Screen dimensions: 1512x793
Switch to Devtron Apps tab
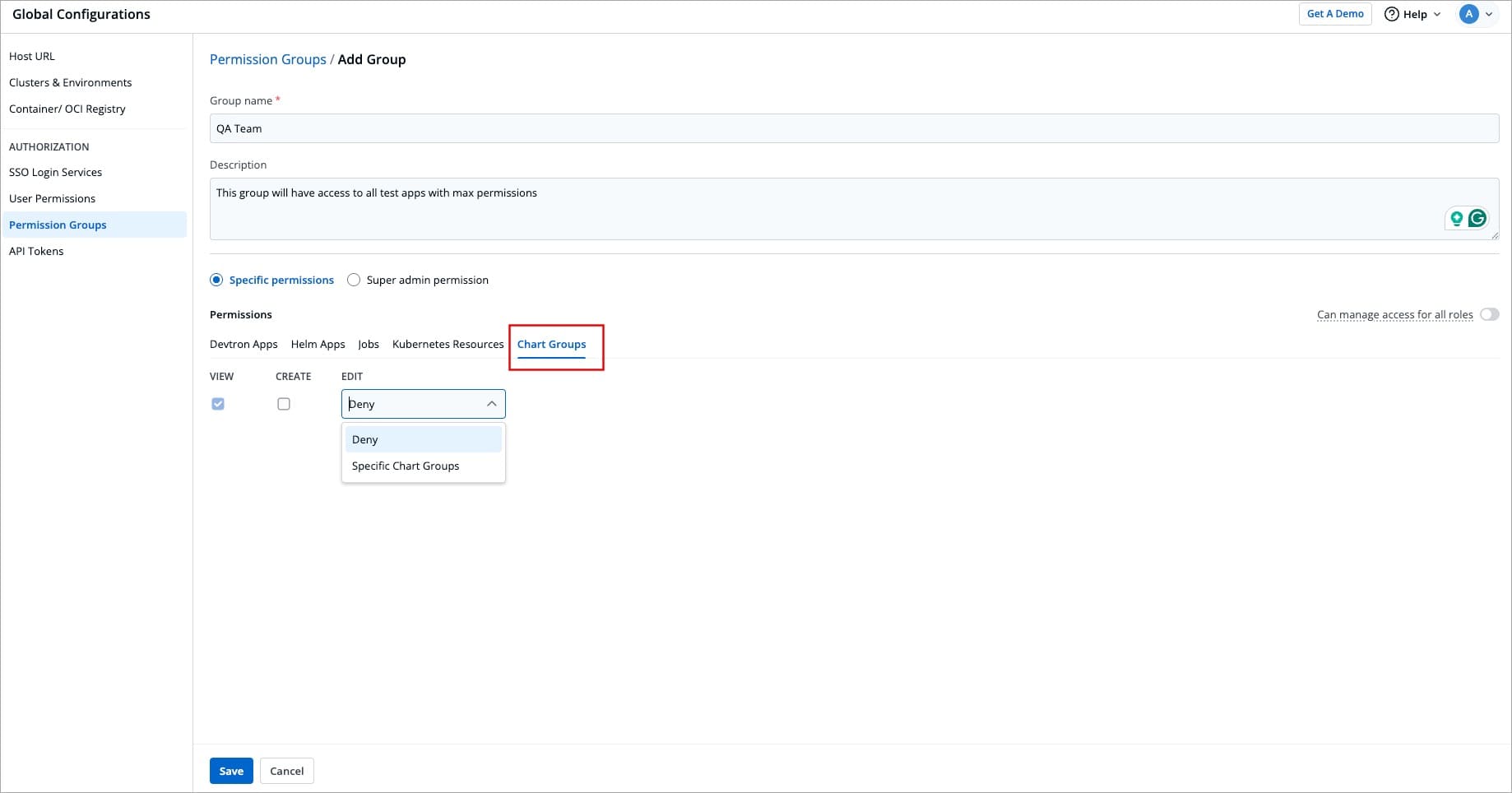[243, 344]
